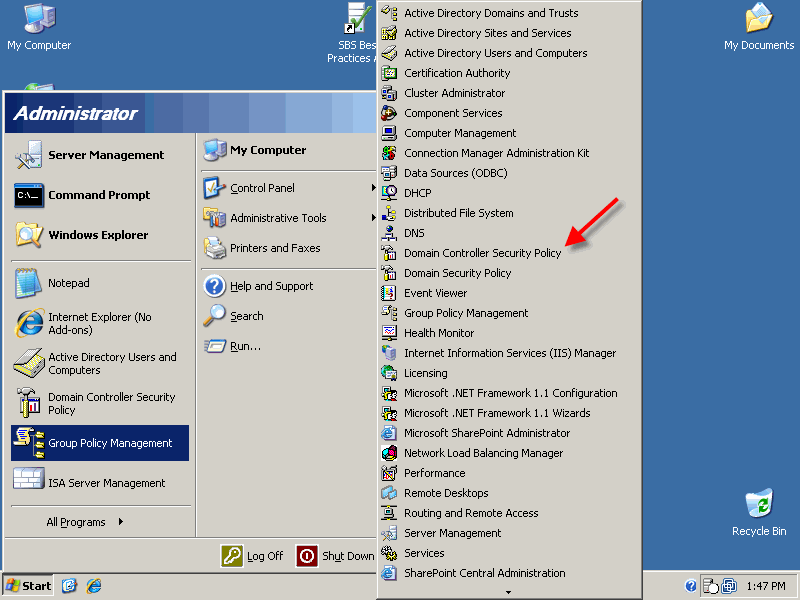Viewport: 800px width, 600px height.
Task: Open Printers and Faxes icon
Action: (x=215, y=248)
